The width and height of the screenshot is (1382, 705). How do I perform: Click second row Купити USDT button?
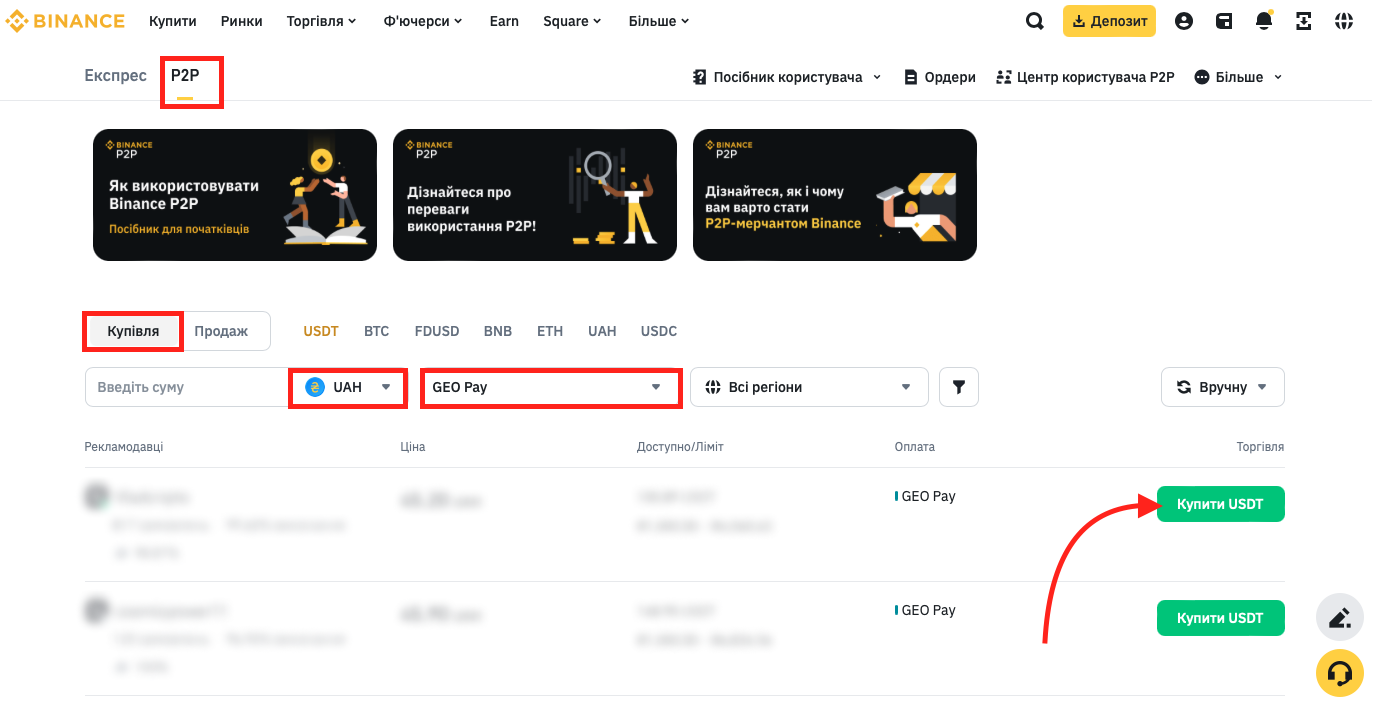1220,618
